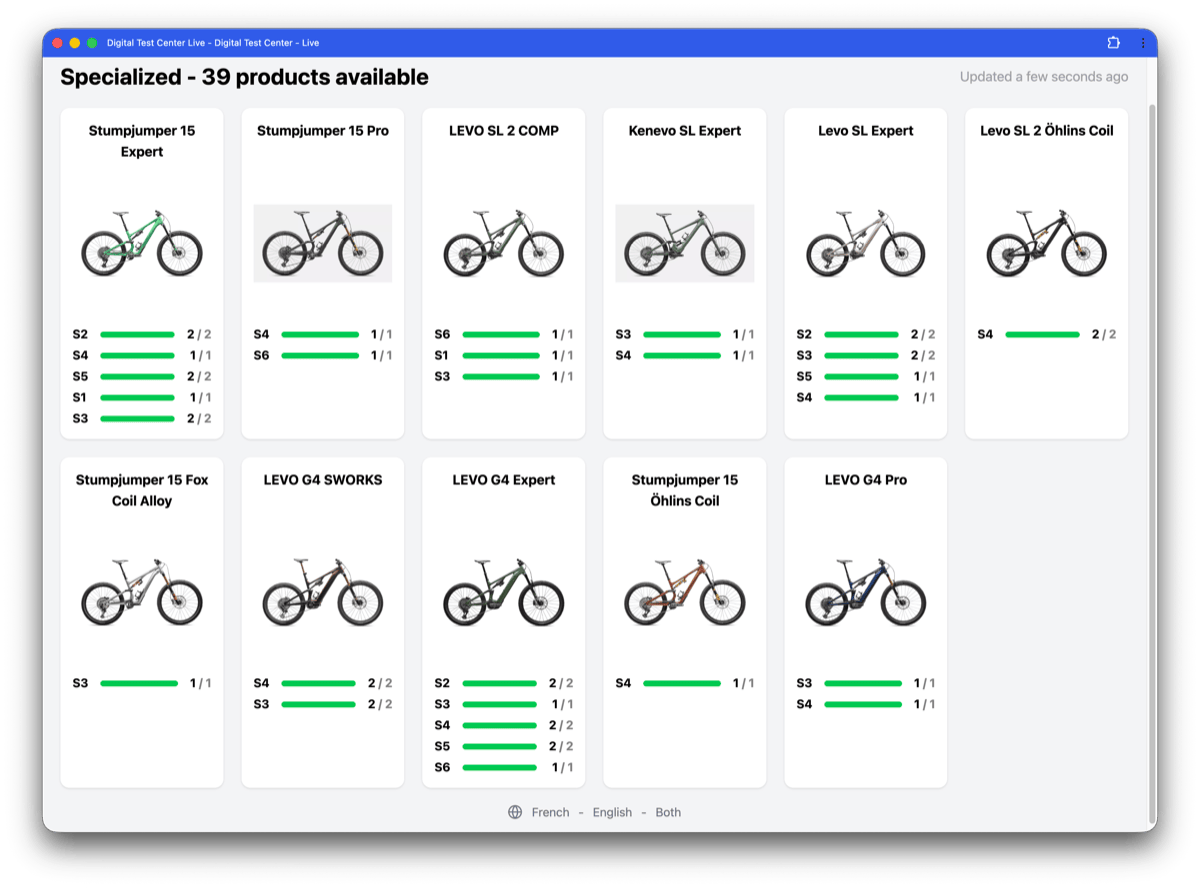
Task: Click the Stumpjumper 15 Öhlins Coil title
Action: (685, 490)
